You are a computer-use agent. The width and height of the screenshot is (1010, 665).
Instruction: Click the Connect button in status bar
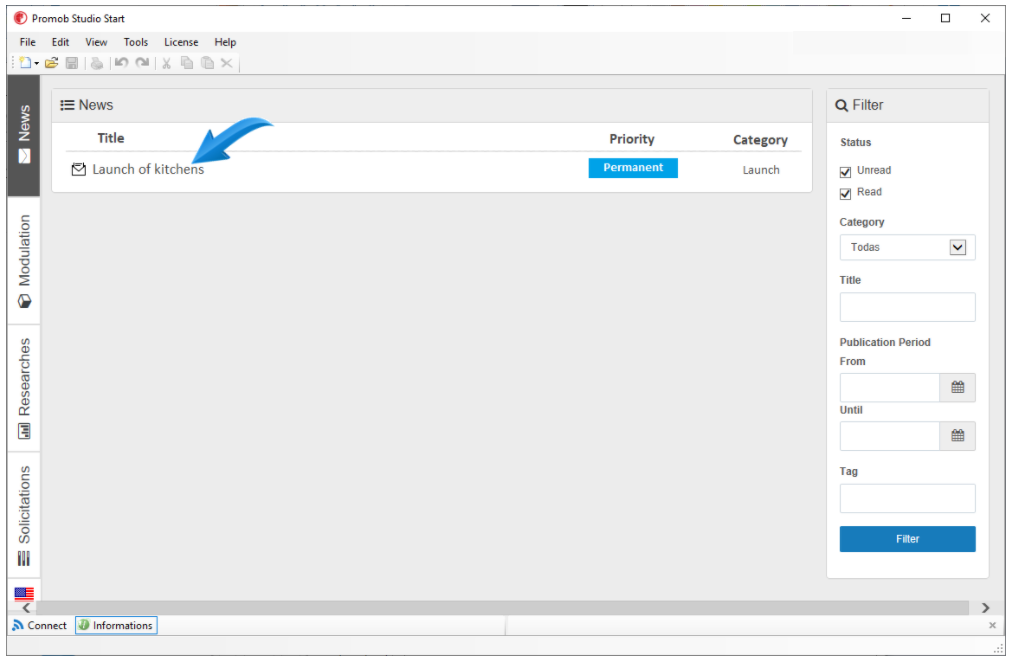pyautogui.click(x=39, y=625)
